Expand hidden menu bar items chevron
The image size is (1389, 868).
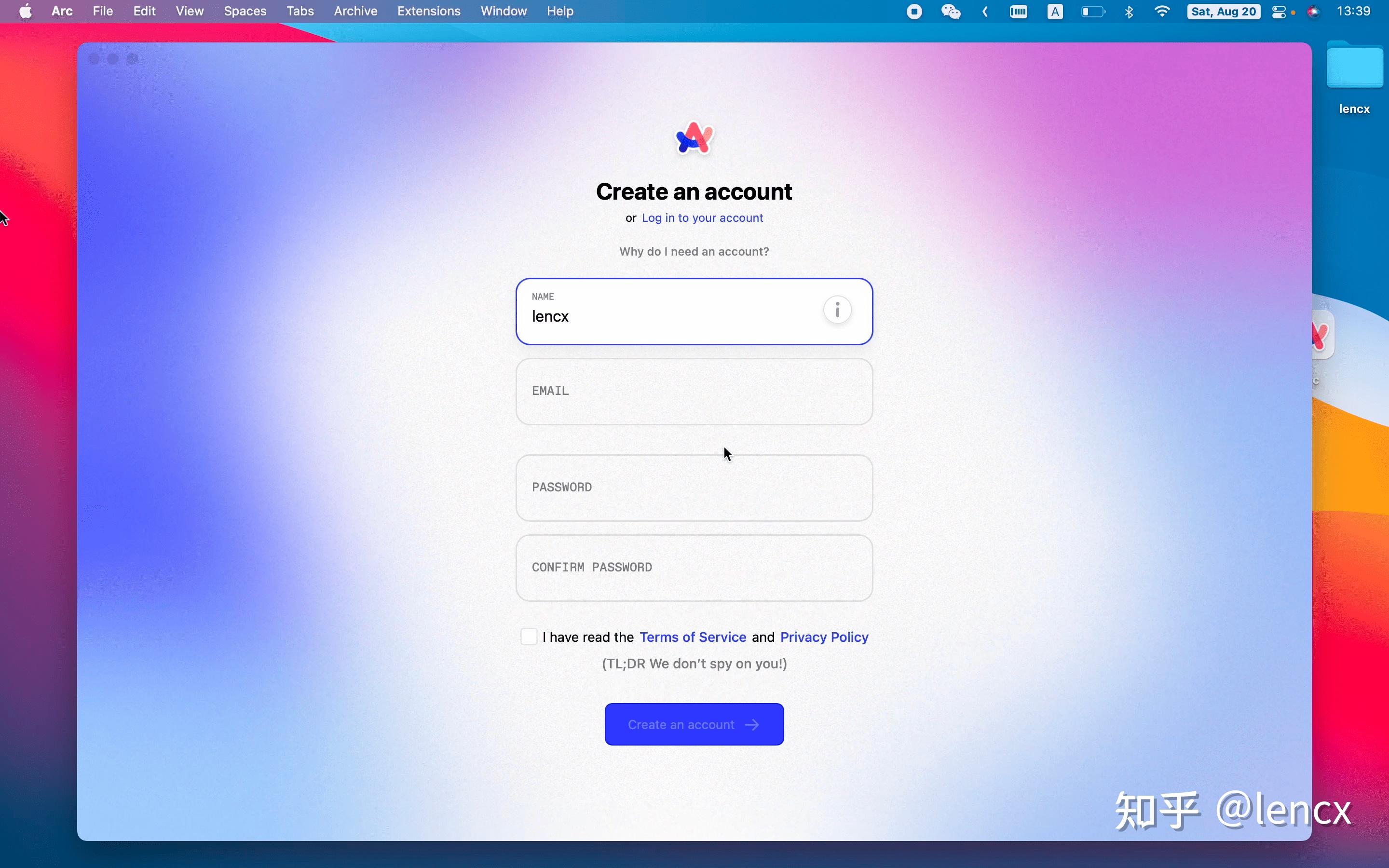[985, 12]
